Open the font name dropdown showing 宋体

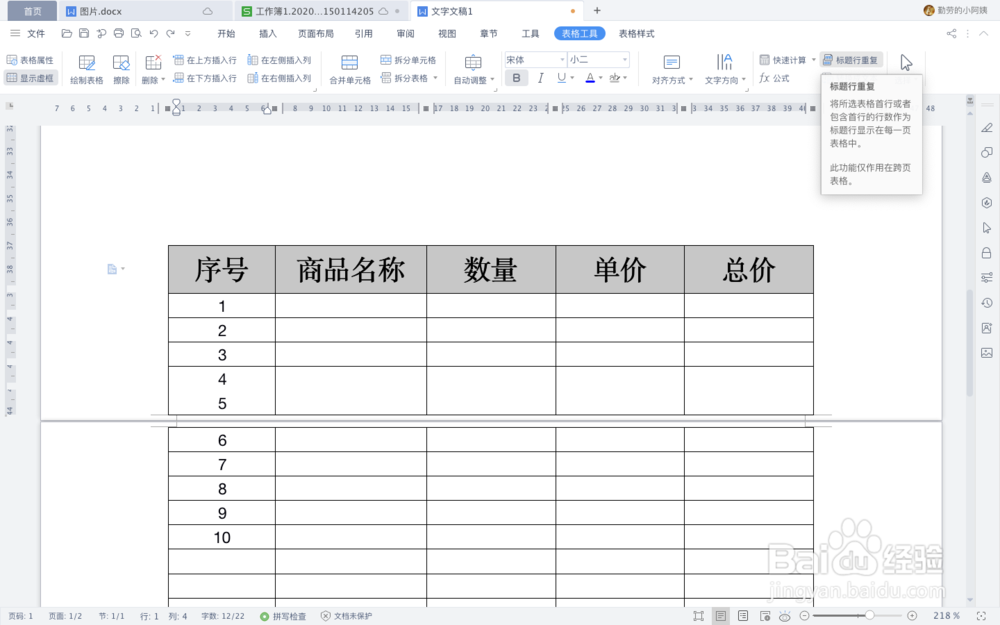tap(533, 60)
